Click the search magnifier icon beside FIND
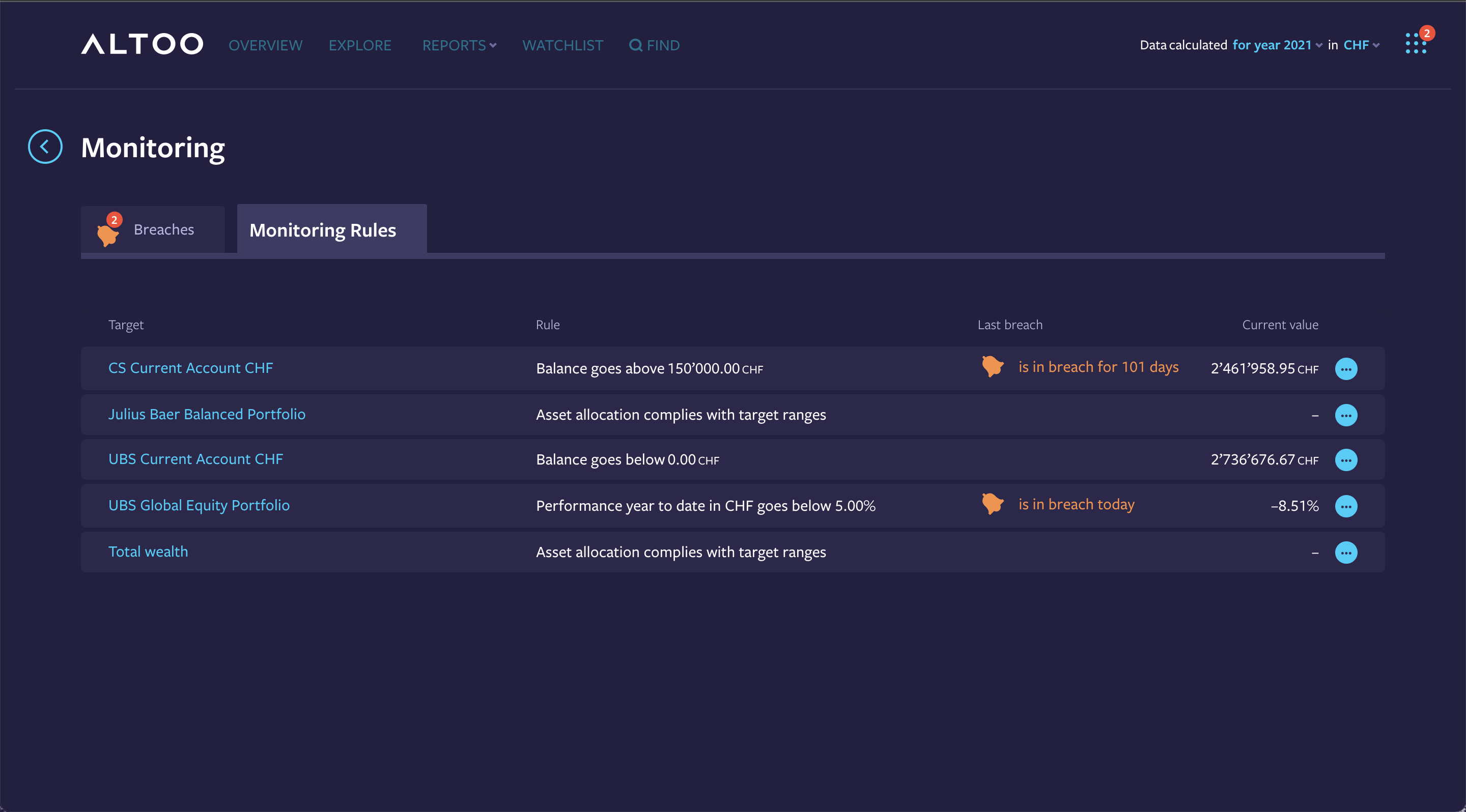The image size is (1466, 812). tap(636, 45)
